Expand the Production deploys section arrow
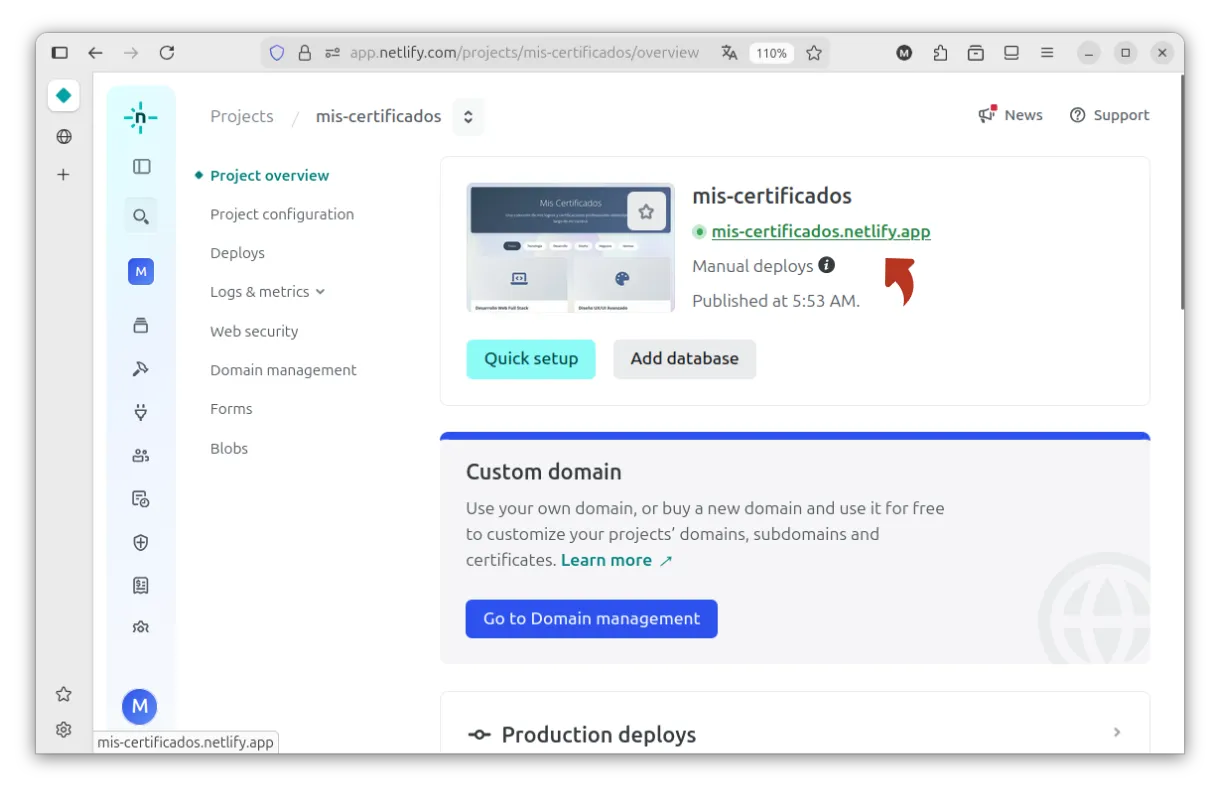This screenshot has width=1220, height=792. click(1117, 733)
